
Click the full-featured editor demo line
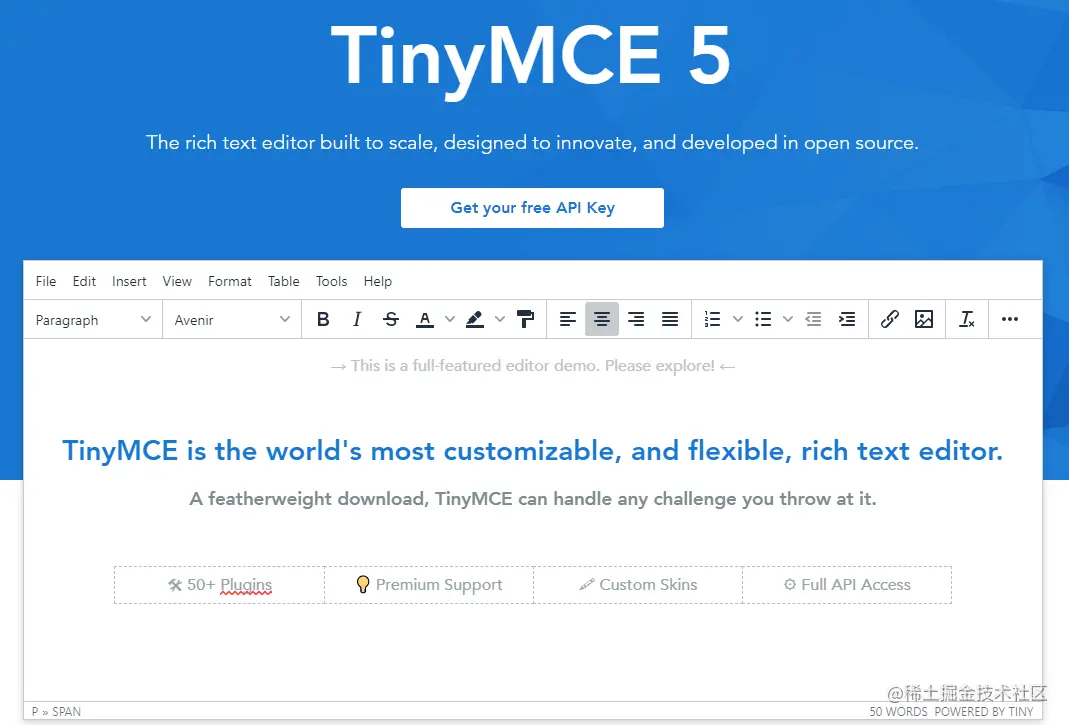pos(532,366)
